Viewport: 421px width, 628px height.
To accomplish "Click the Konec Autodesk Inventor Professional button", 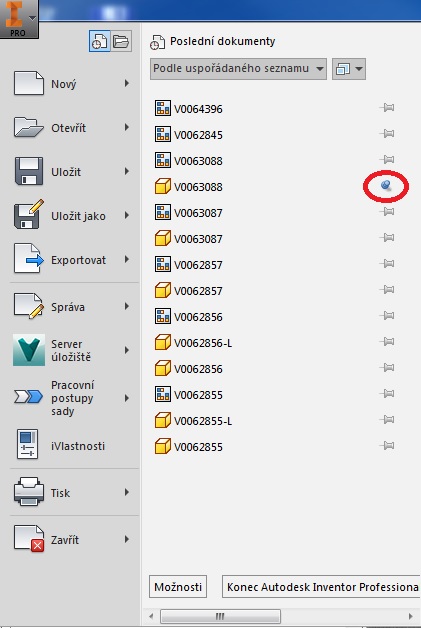I will tap(321, 587).
